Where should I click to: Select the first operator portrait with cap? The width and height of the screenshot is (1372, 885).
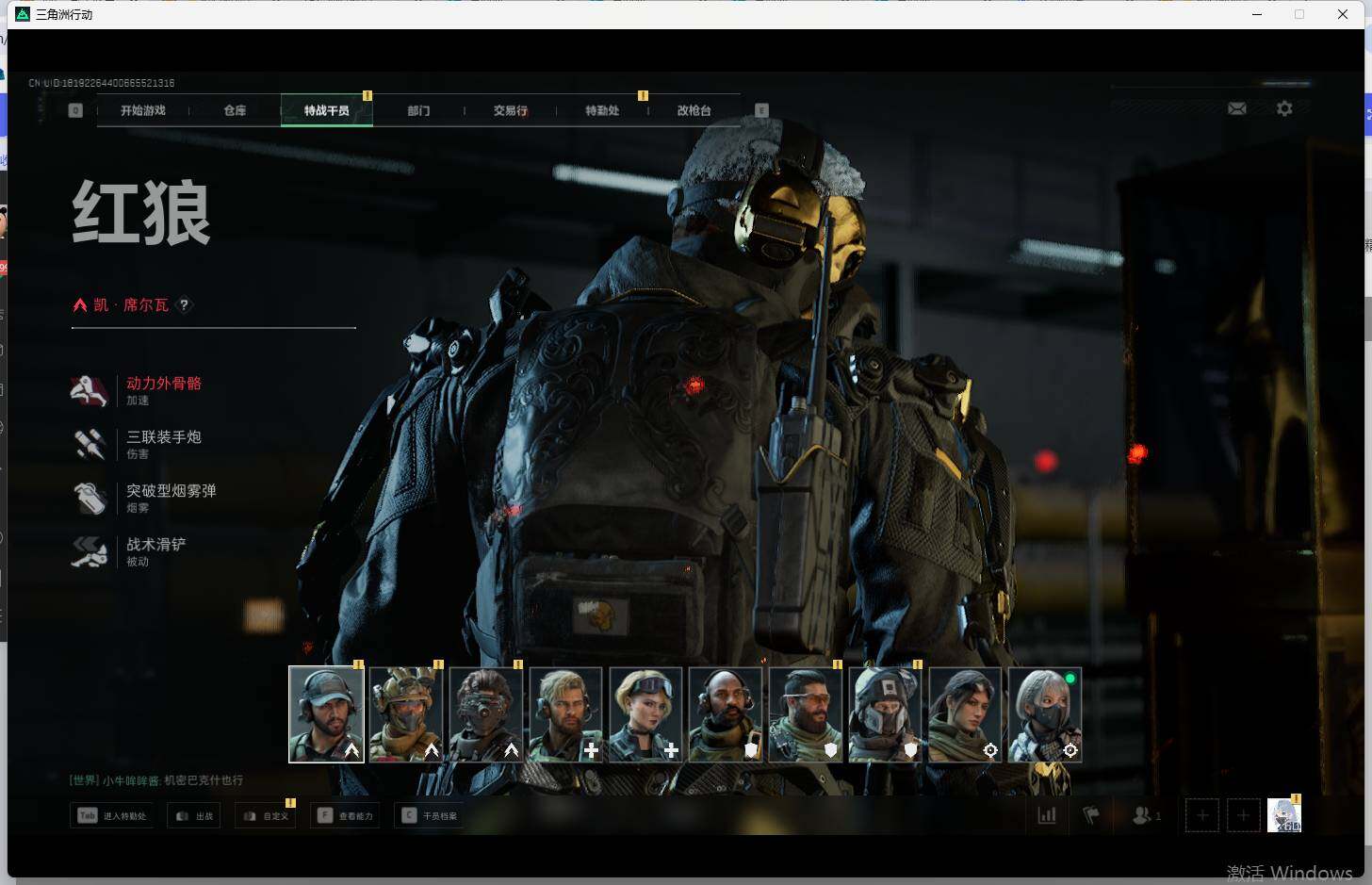point(326,714)
